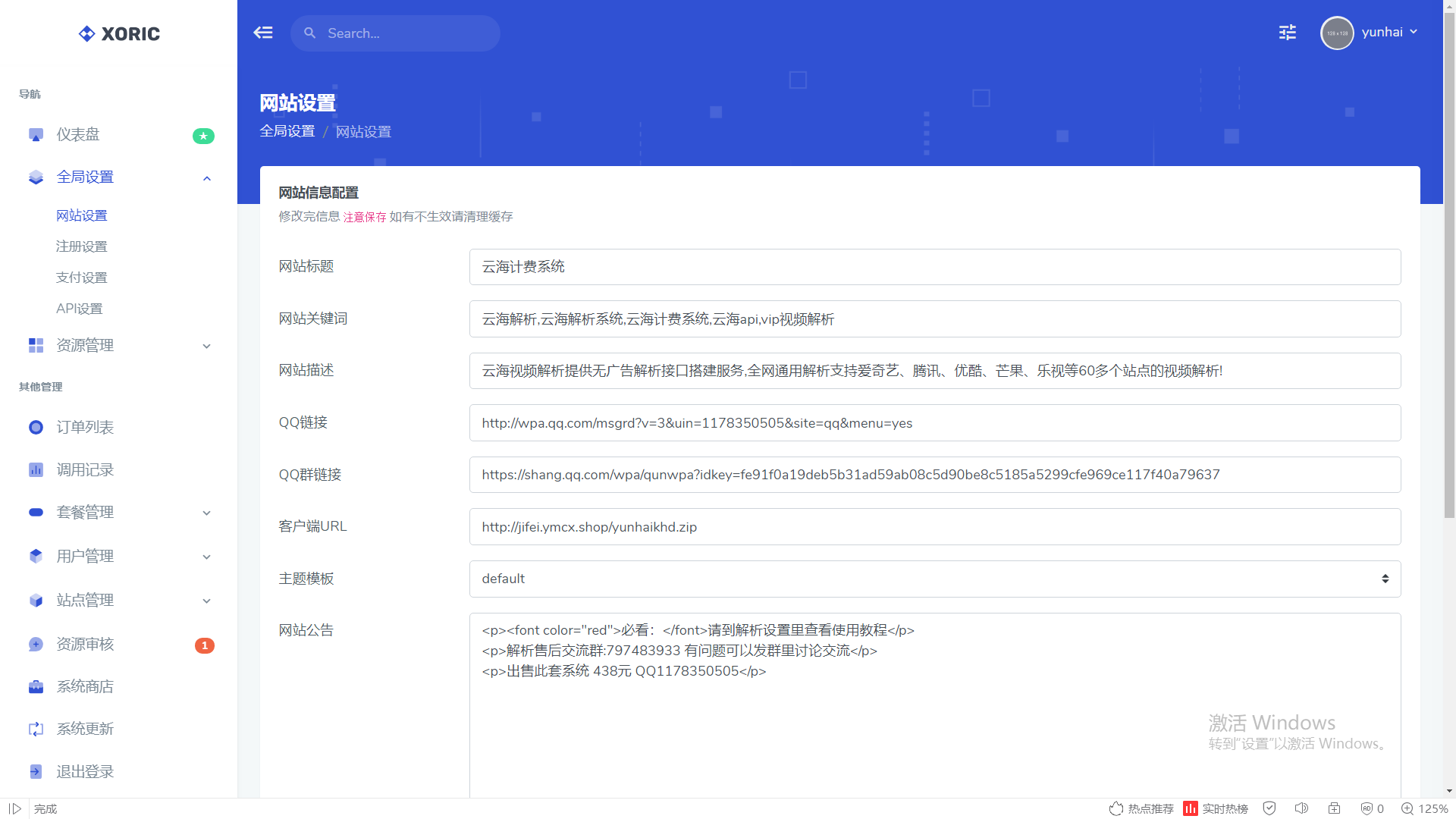Expand the 资源管理 chevron

(x=206, y=347)
